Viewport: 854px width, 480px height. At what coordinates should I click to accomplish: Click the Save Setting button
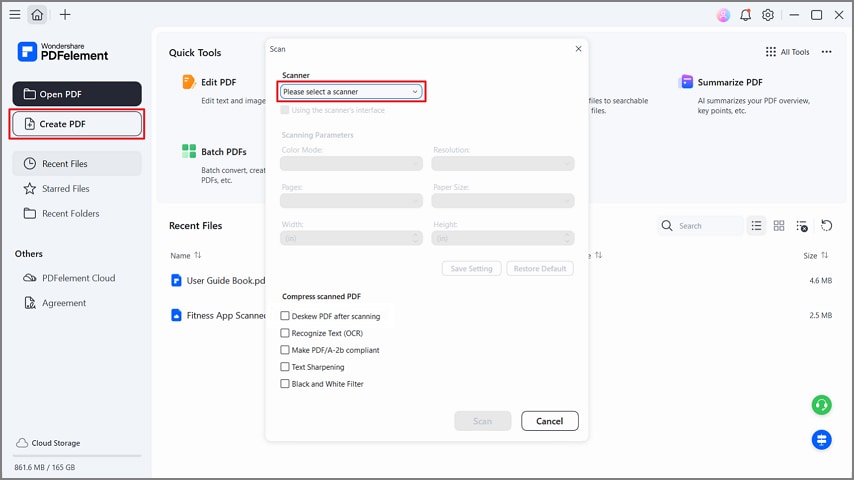[471, 268]
